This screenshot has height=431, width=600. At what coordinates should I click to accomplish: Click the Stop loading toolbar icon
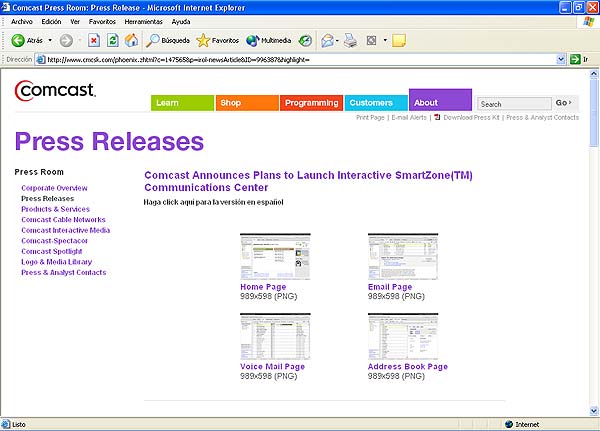pyautogui.click(x=94, y=41)
